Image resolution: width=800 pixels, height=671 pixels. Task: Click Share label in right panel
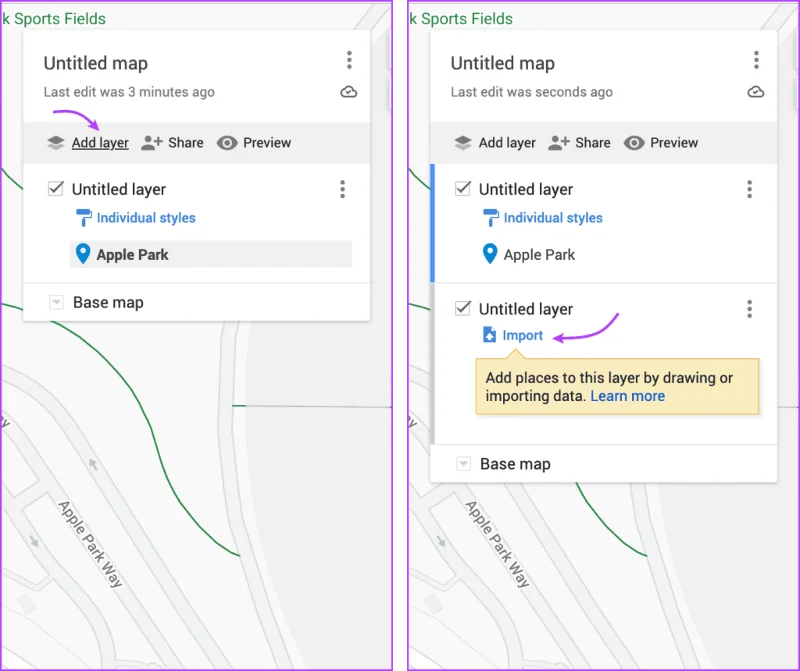tap(593, 143)
